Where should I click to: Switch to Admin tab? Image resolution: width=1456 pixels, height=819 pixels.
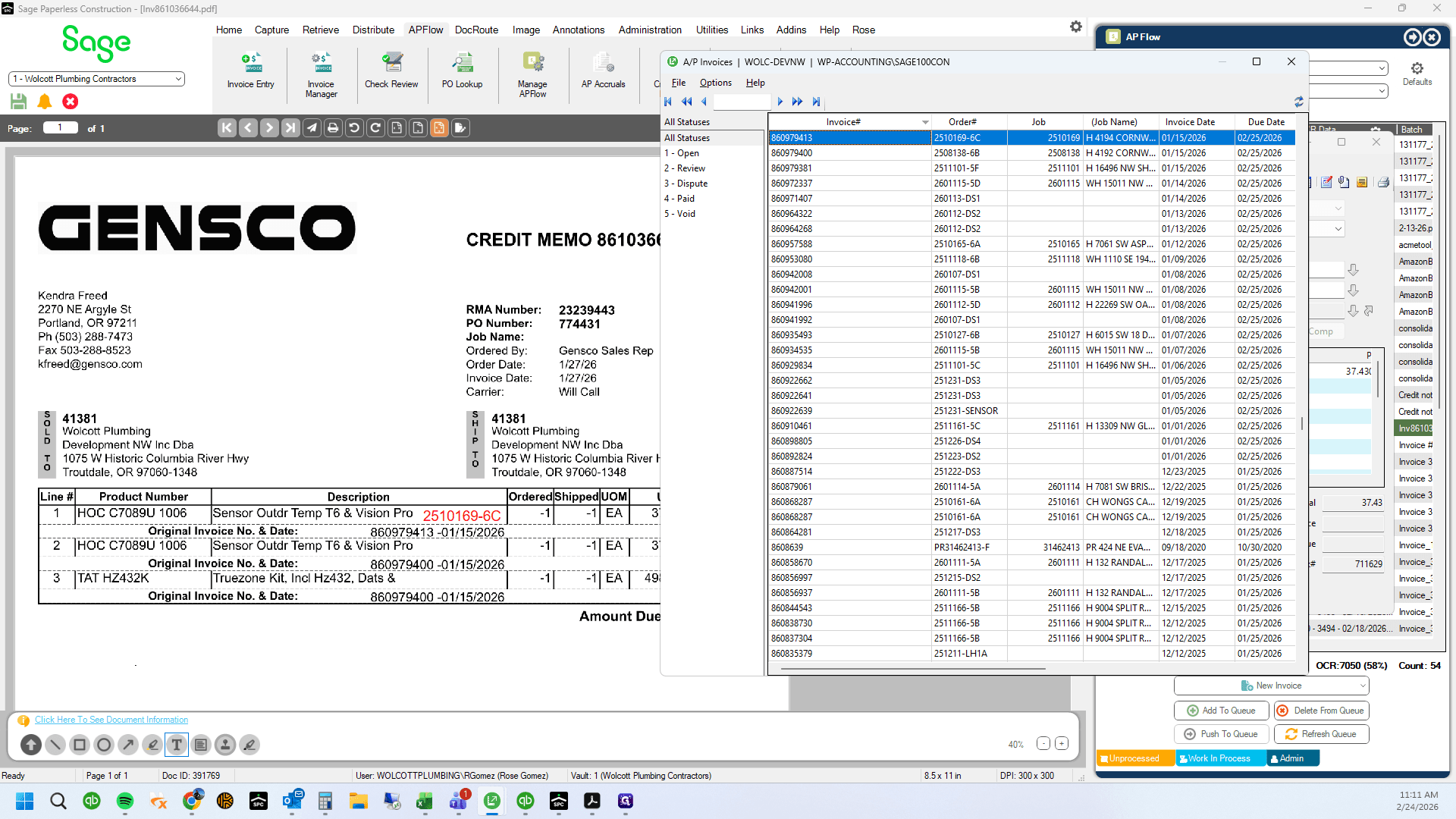(1292, 758)
